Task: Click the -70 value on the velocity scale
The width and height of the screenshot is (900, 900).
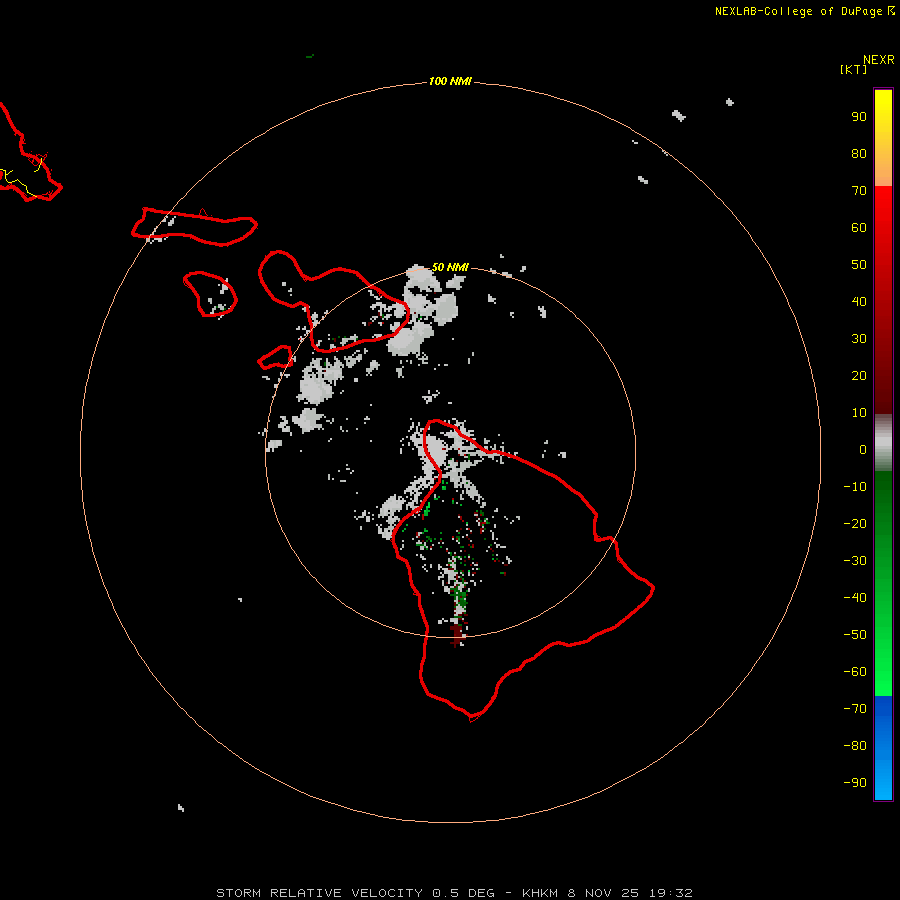Action: (x=855, y=709)
